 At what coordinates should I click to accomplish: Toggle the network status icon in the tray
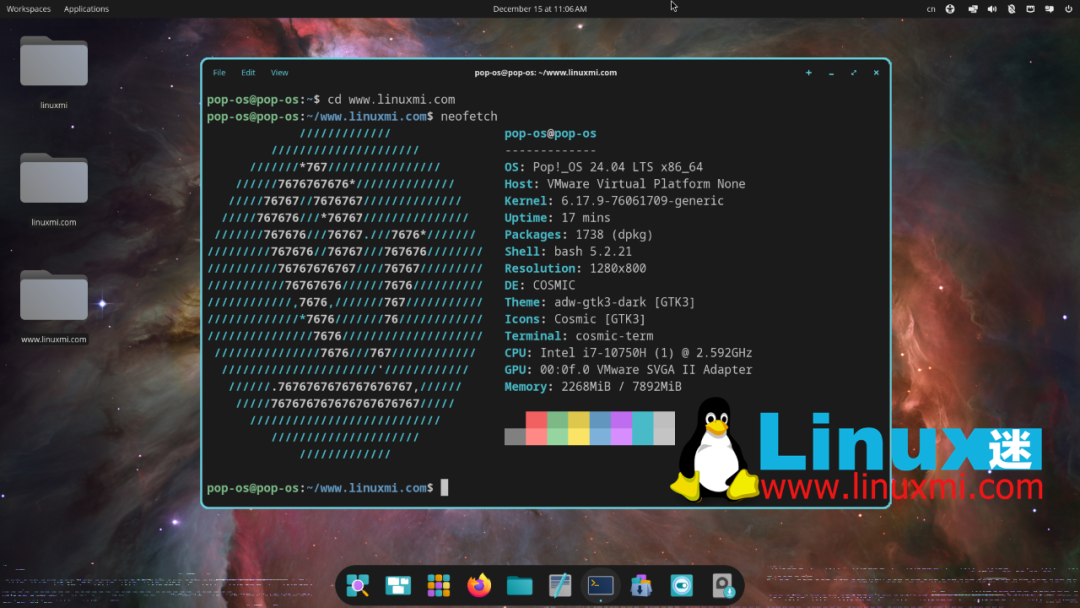[971, 8]
